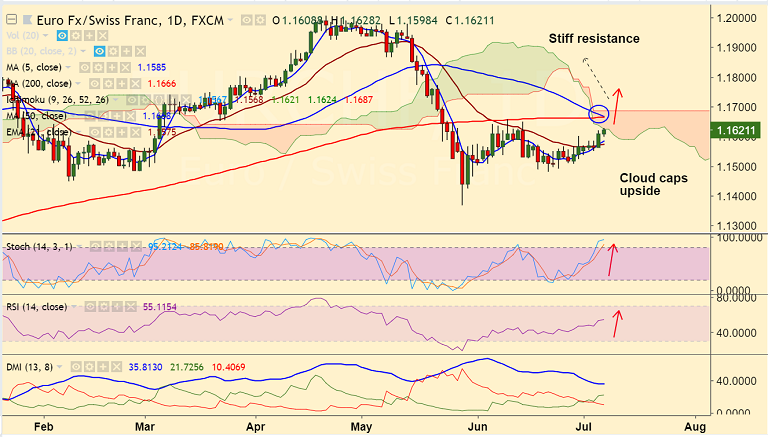Viewport: 768px width, 437px height.
Task: Click the symbol title Euro Fx/Swiss Franc, 1D, FXCM
Action: pyautogui.click(x=130, y=21)
